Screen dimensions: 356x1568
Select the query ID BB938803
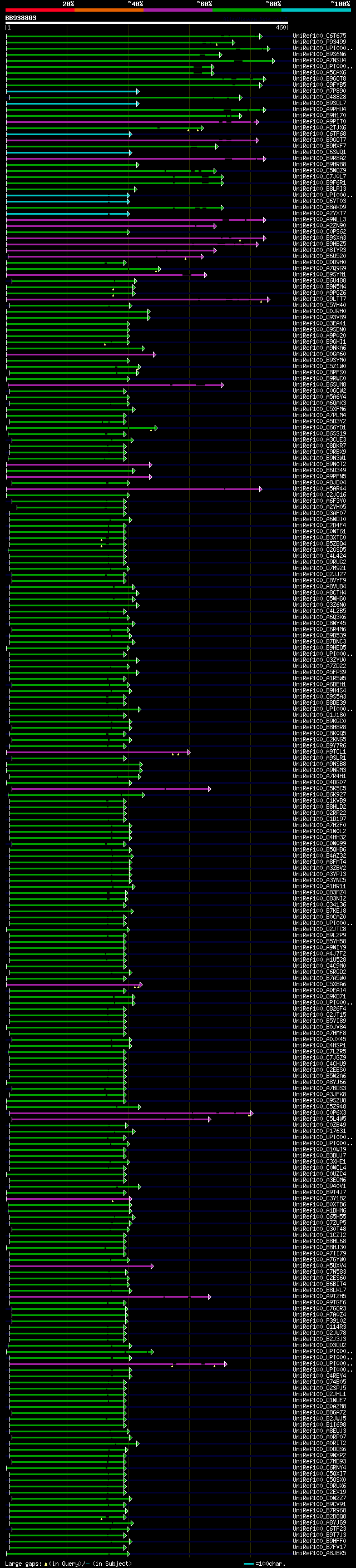[x=21, y=18]
